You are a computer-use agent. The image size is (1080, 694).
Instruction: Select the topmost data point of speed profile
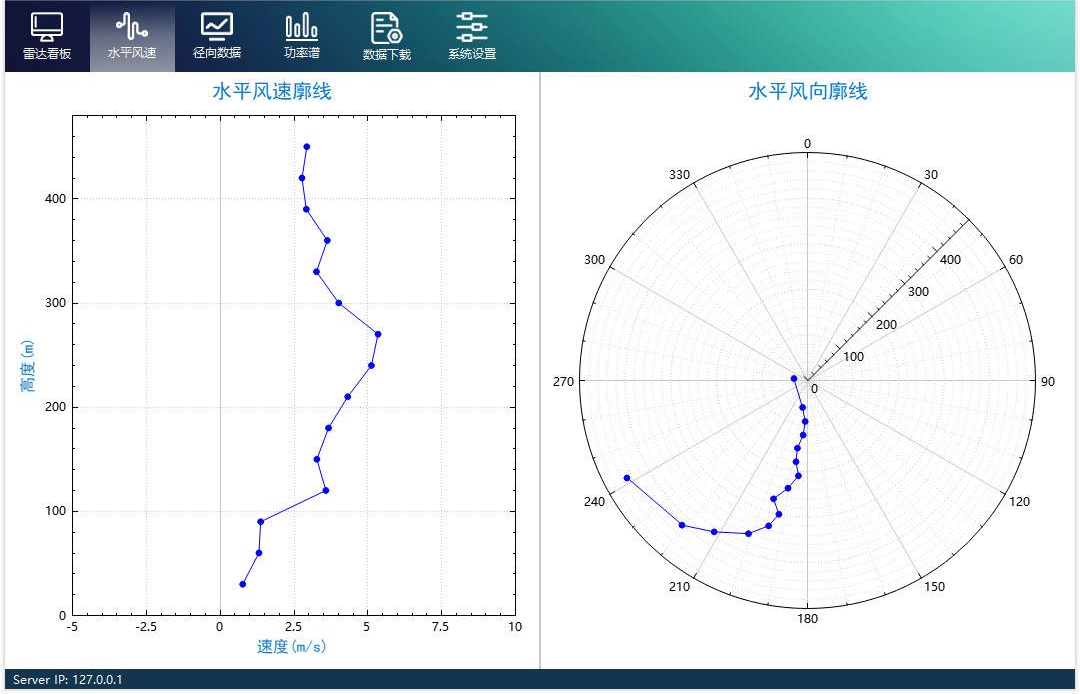[307, 147]
